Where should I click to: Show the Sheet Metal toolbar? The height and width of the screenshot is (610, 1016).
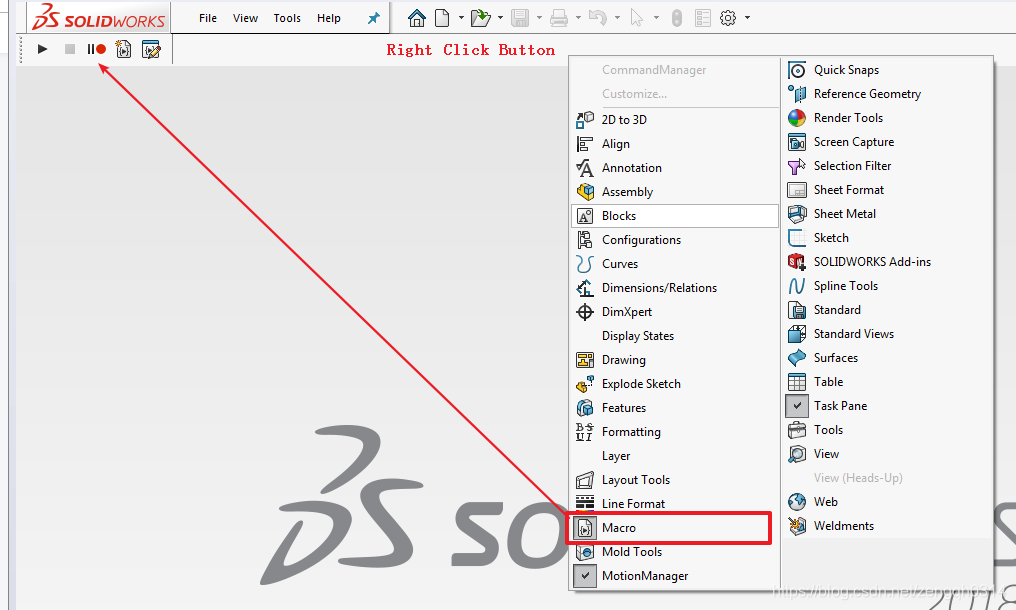pyautogui.click(x=887, y=214)
